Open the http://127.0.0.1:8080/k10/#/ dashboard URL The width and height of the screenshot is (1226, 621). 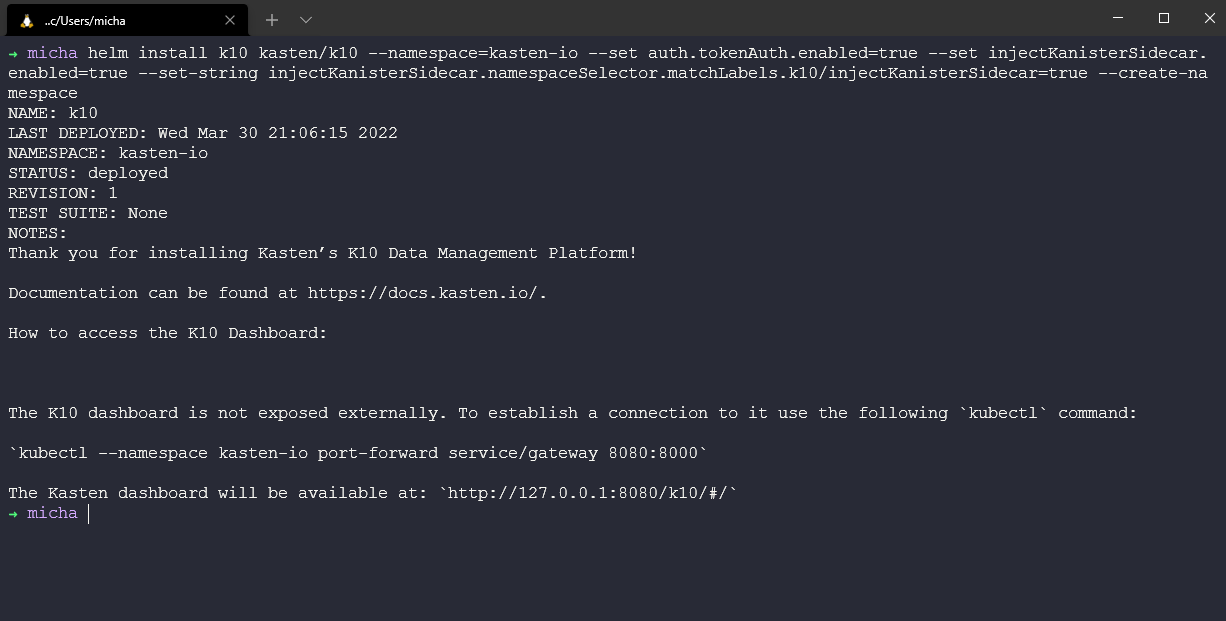(588, 493)
